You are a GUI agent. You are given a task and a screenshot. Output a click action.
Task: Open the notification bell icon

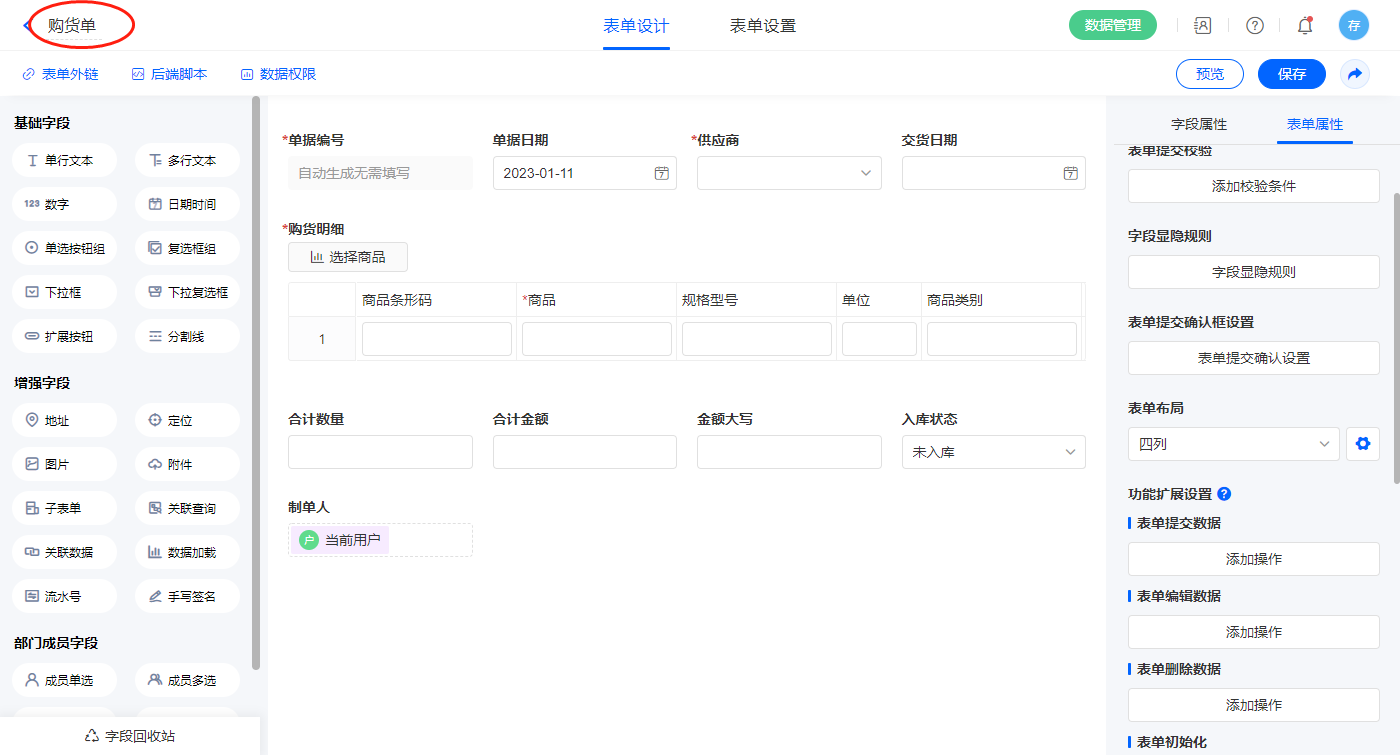pos(1305,26)
